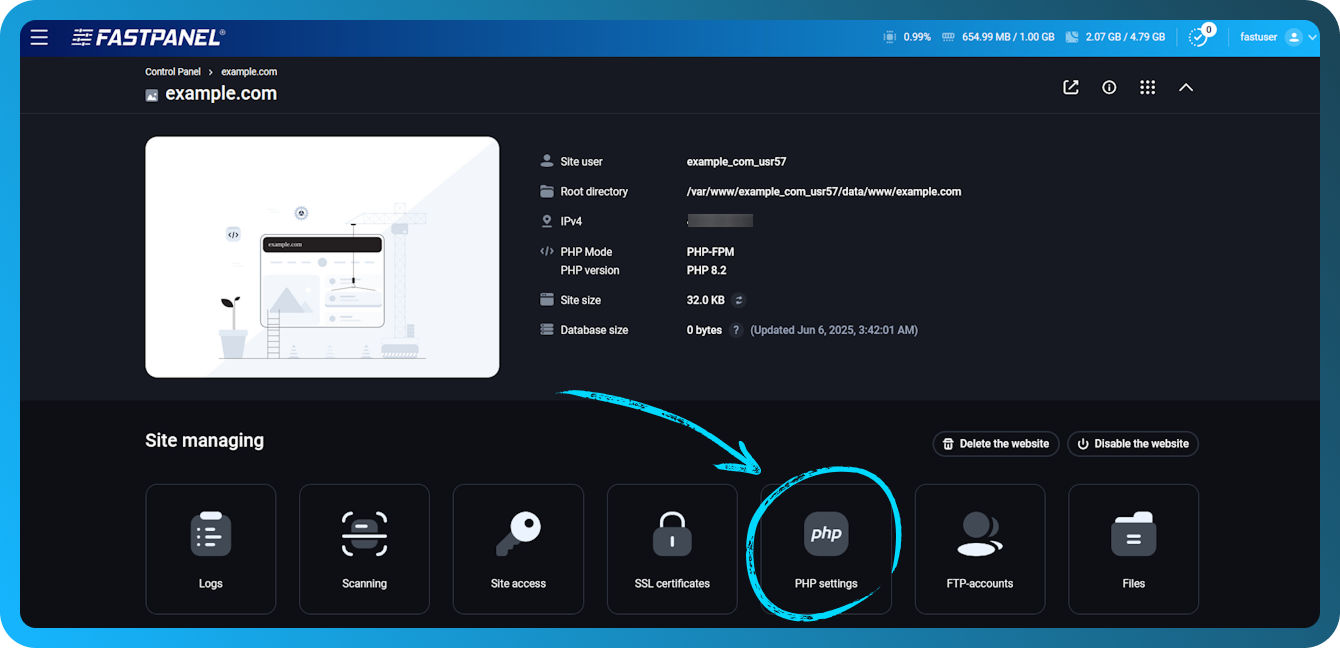This screenshot has height=648, width=1340.
Task: Open PHP settings
Action: point(826,548)
